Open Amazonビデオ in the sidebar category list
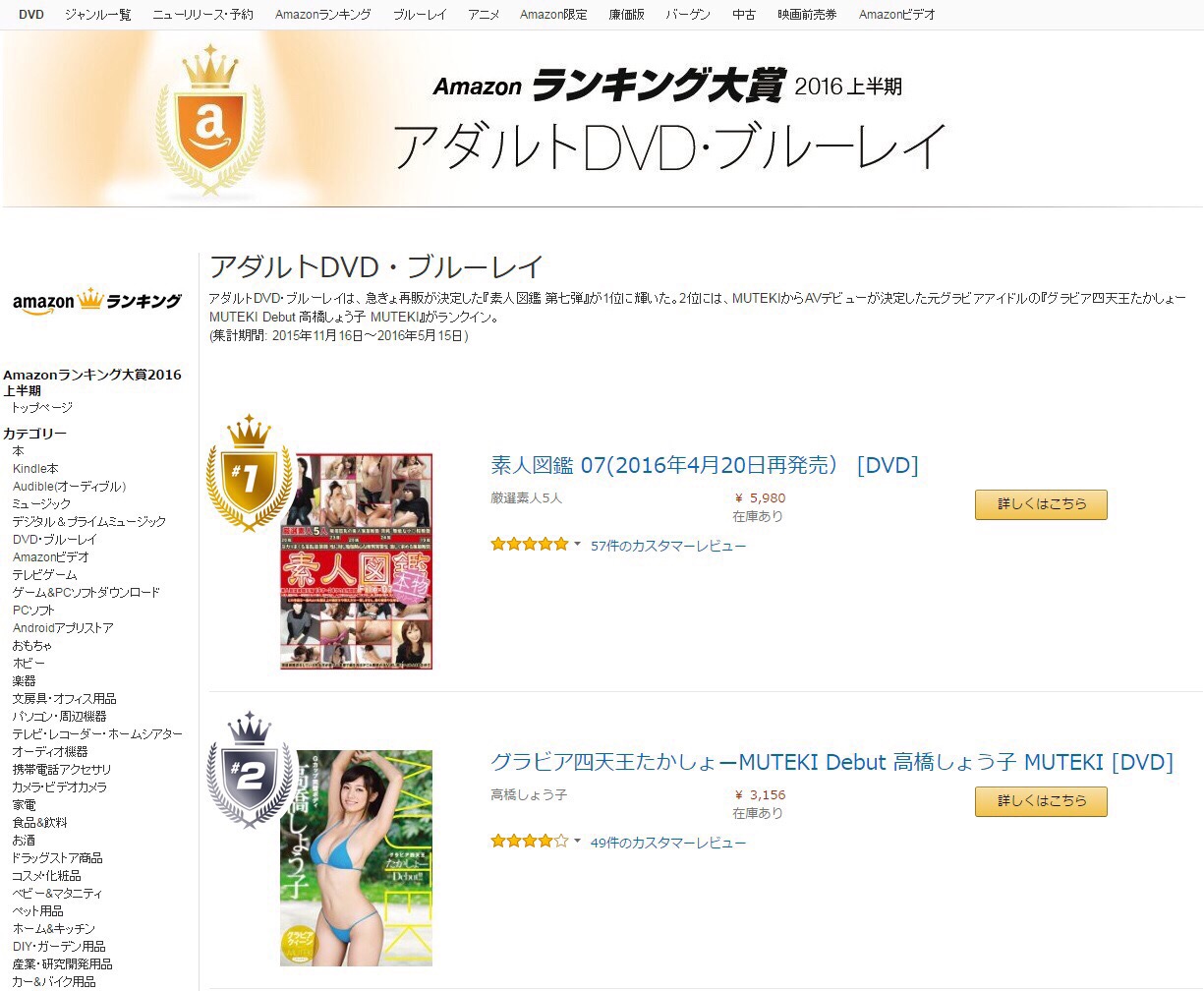 point(50,557)
